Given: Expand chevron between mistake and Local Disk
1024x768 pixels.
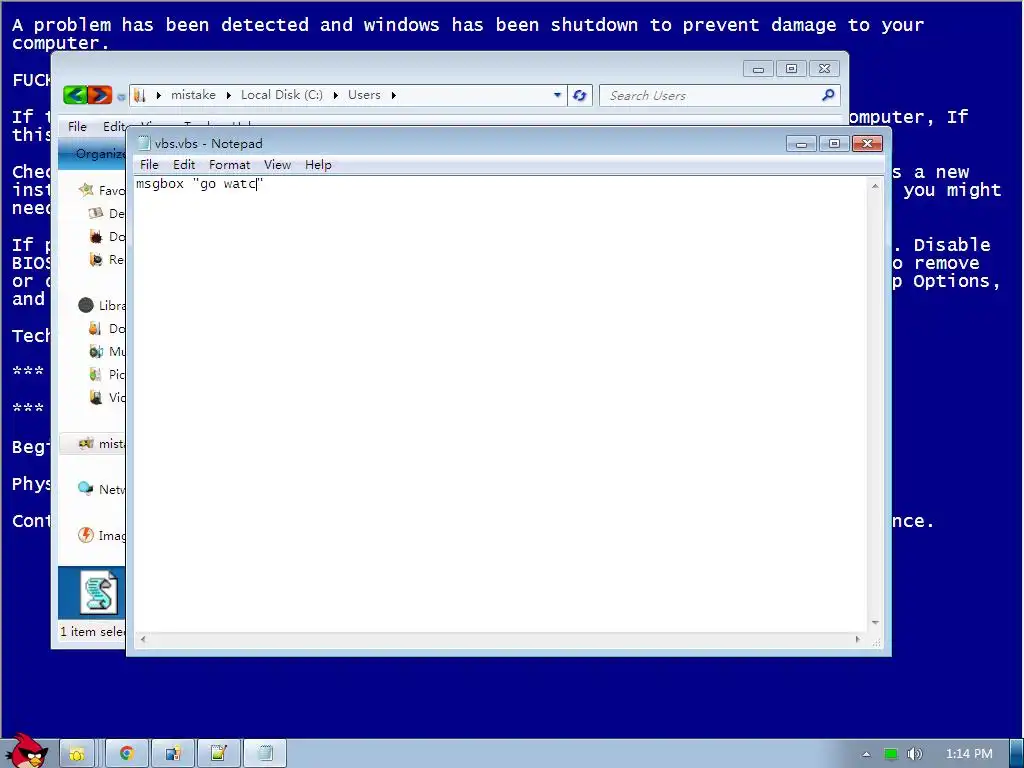Looking at the screenshot, I should (x=229, y=95).
